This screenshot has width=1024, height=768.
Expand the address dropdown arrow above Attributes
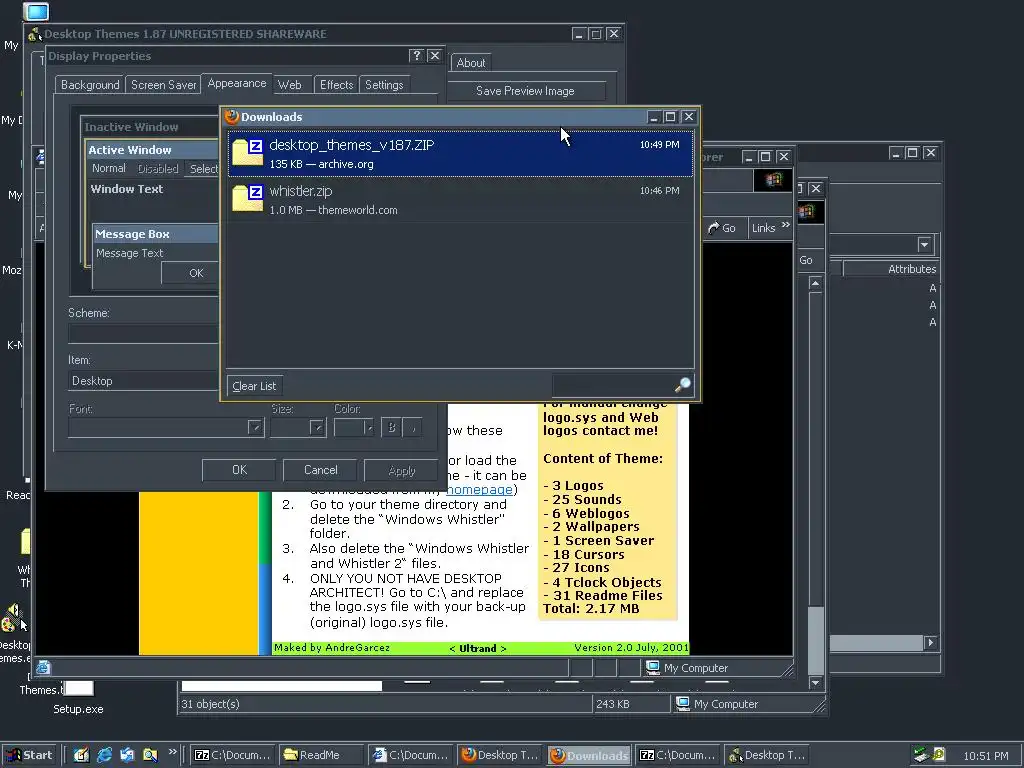tap(924, 245)
